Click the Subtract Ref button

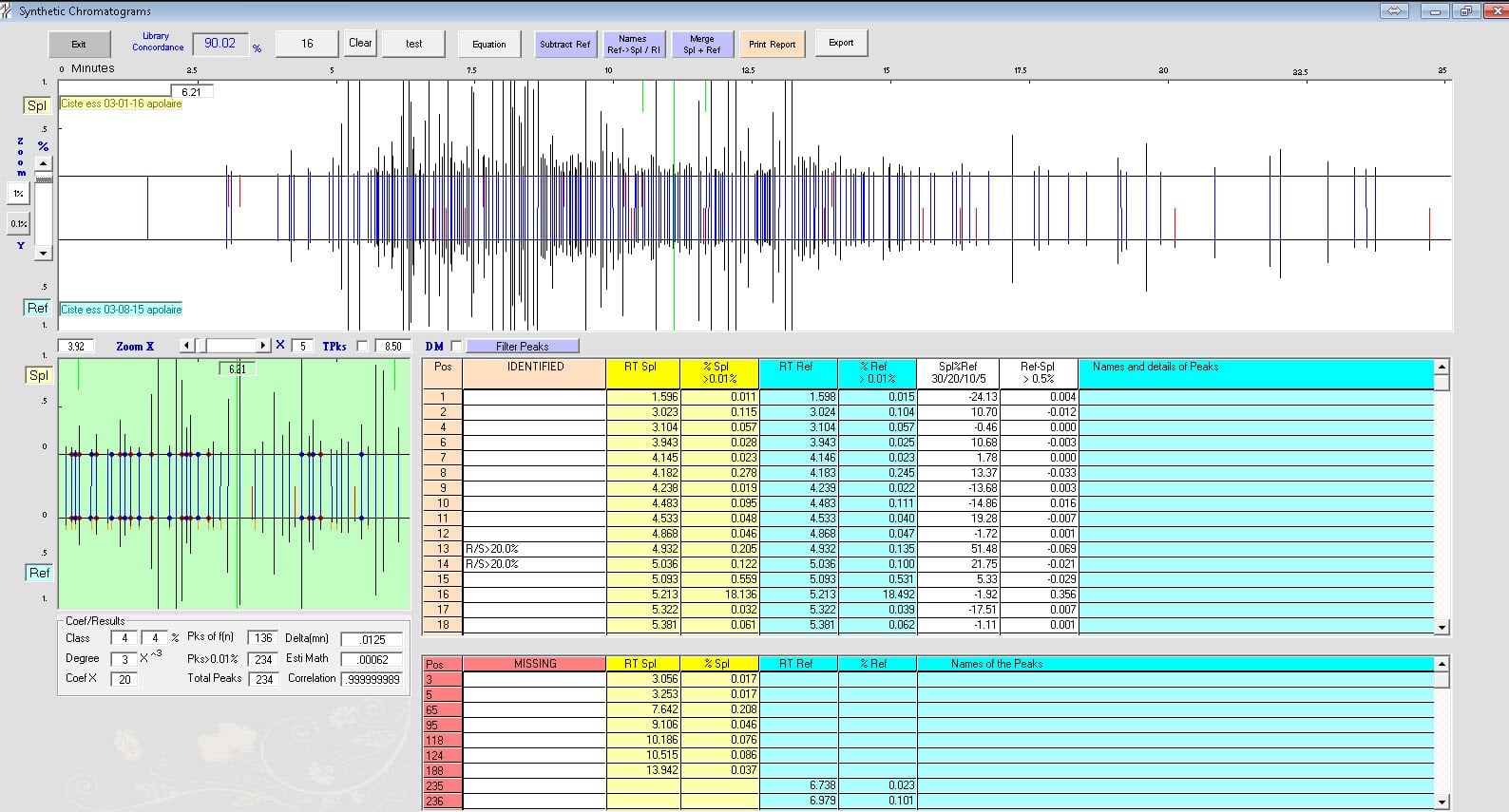(x=564, y=44)
